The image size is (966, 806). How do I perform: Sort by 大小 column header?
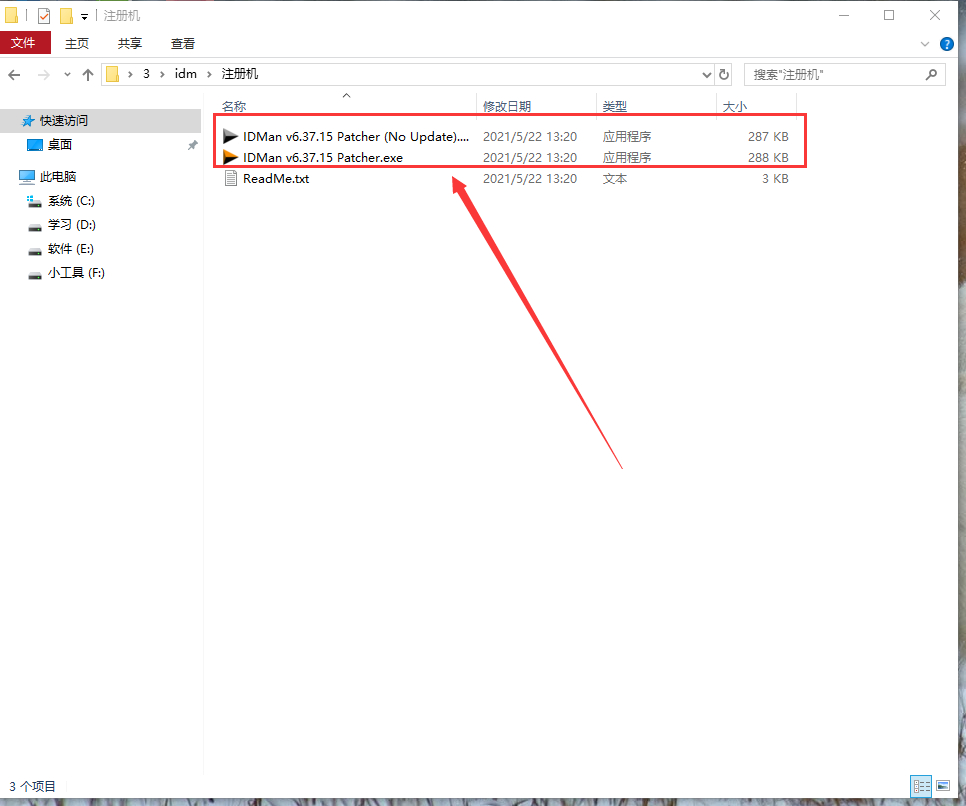pyautogui.click(x=734, y=106)
